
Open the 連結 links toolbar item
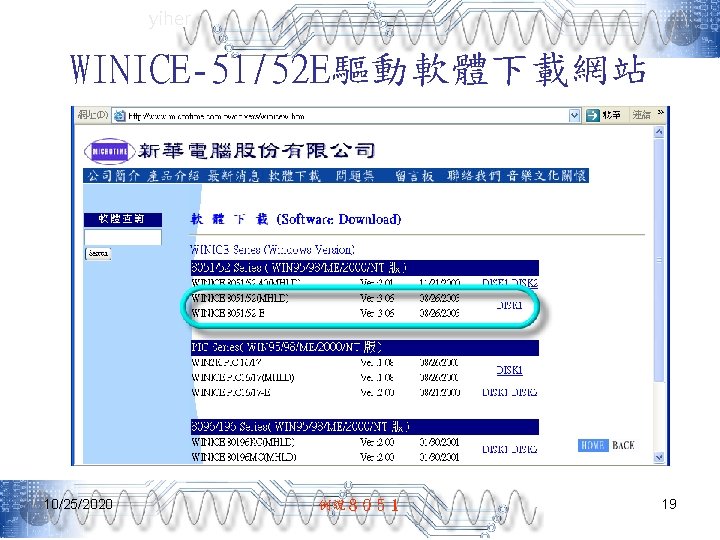tap(641, 115)
